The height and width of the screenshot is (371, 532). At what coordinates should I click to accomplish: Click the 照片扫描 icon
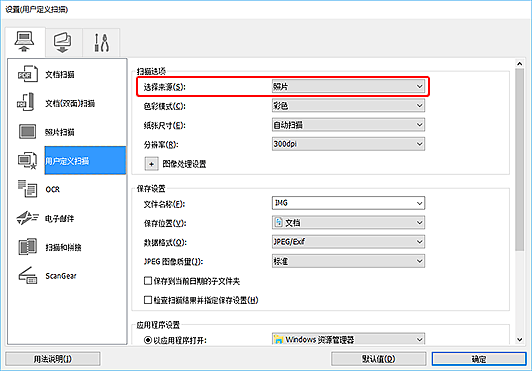tap(27, 132)
